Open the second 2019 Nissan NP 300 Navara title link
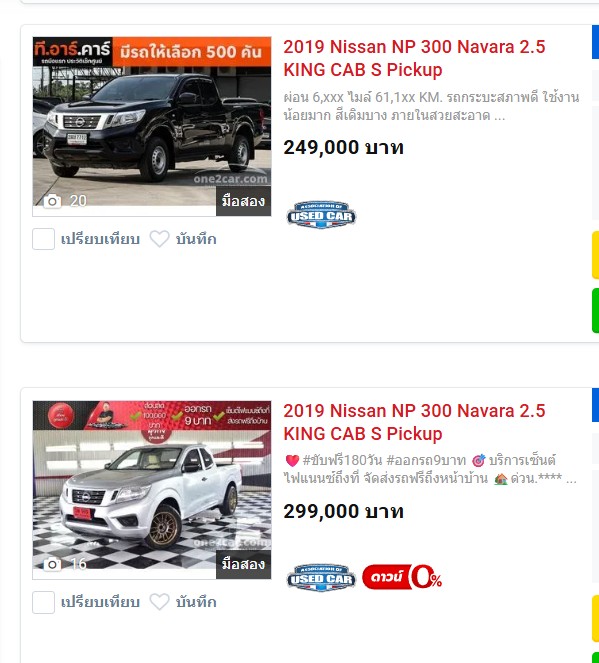 [414, 422]
